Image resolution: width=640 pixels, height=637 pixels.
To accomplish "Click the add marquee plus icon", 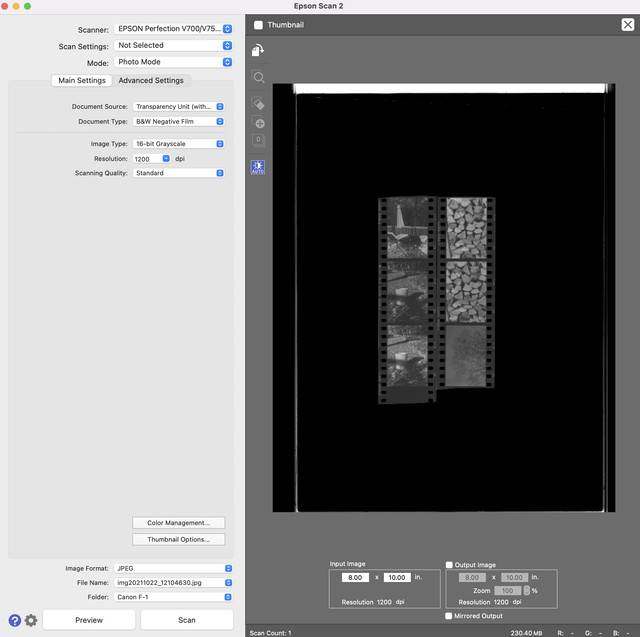I will click(259, 124).
